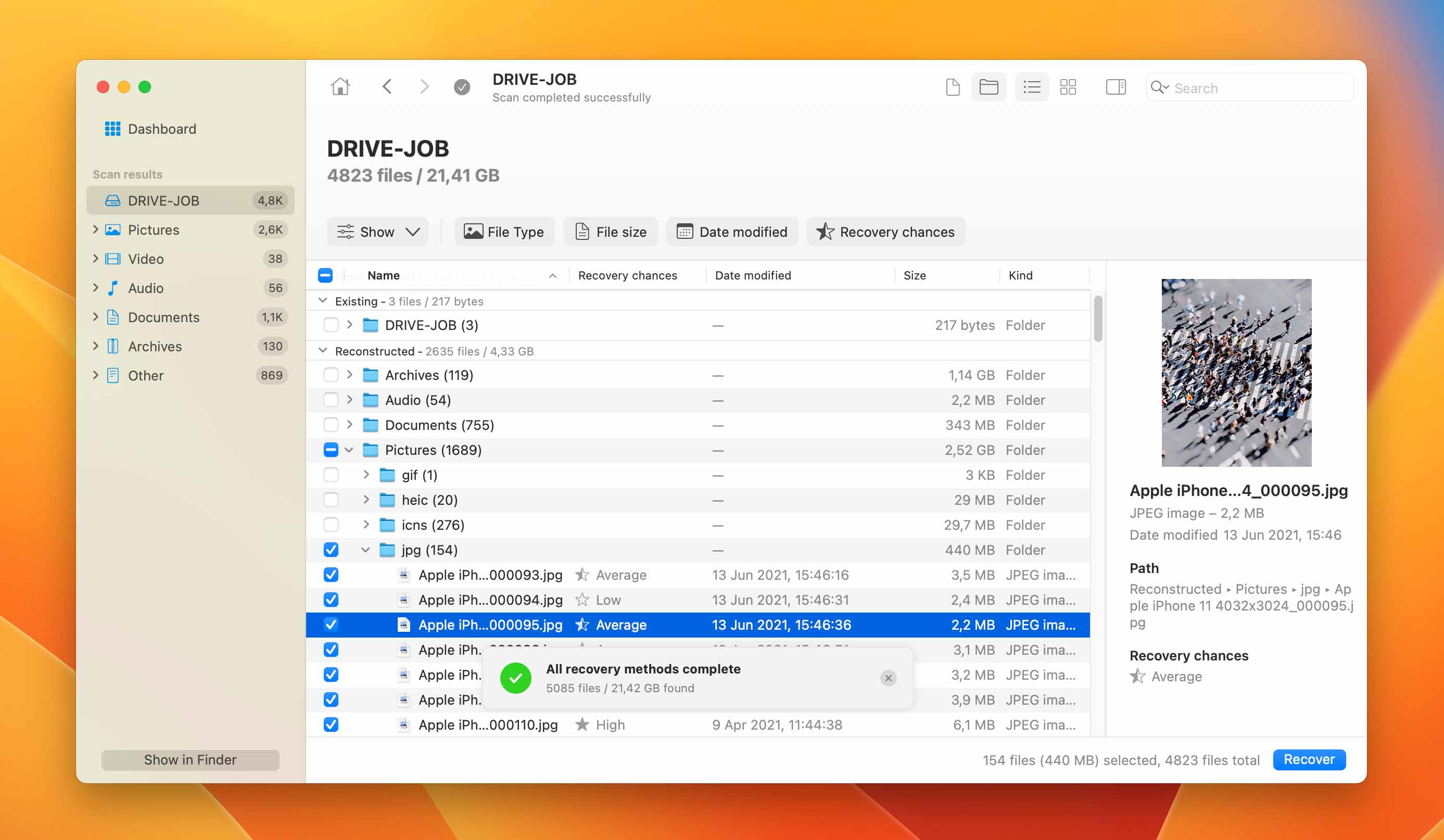The width and height of the screenshot is (1444, 840).
Task: Click in the Search input field
Action: coord(1250,87)
